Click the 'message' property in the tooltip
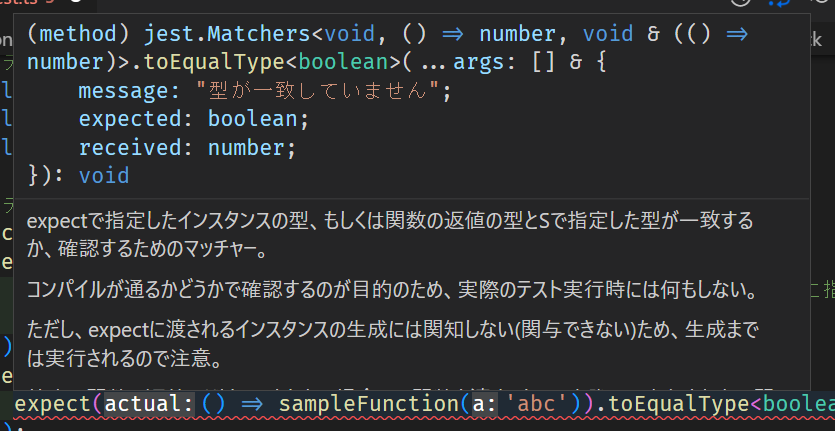 (x=119, y=92)
